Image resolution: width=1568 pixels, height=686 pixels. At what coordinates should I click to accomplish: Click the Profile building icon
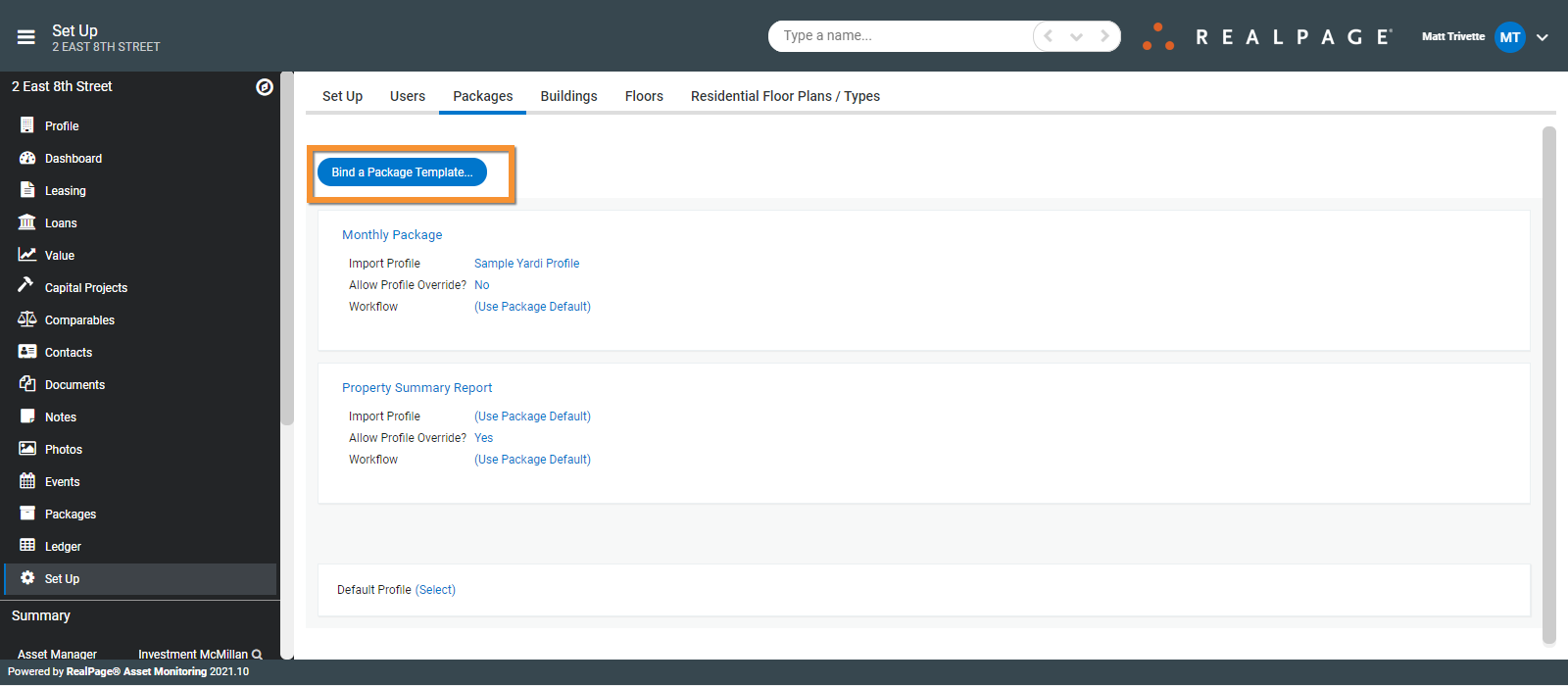click(27, 125)
